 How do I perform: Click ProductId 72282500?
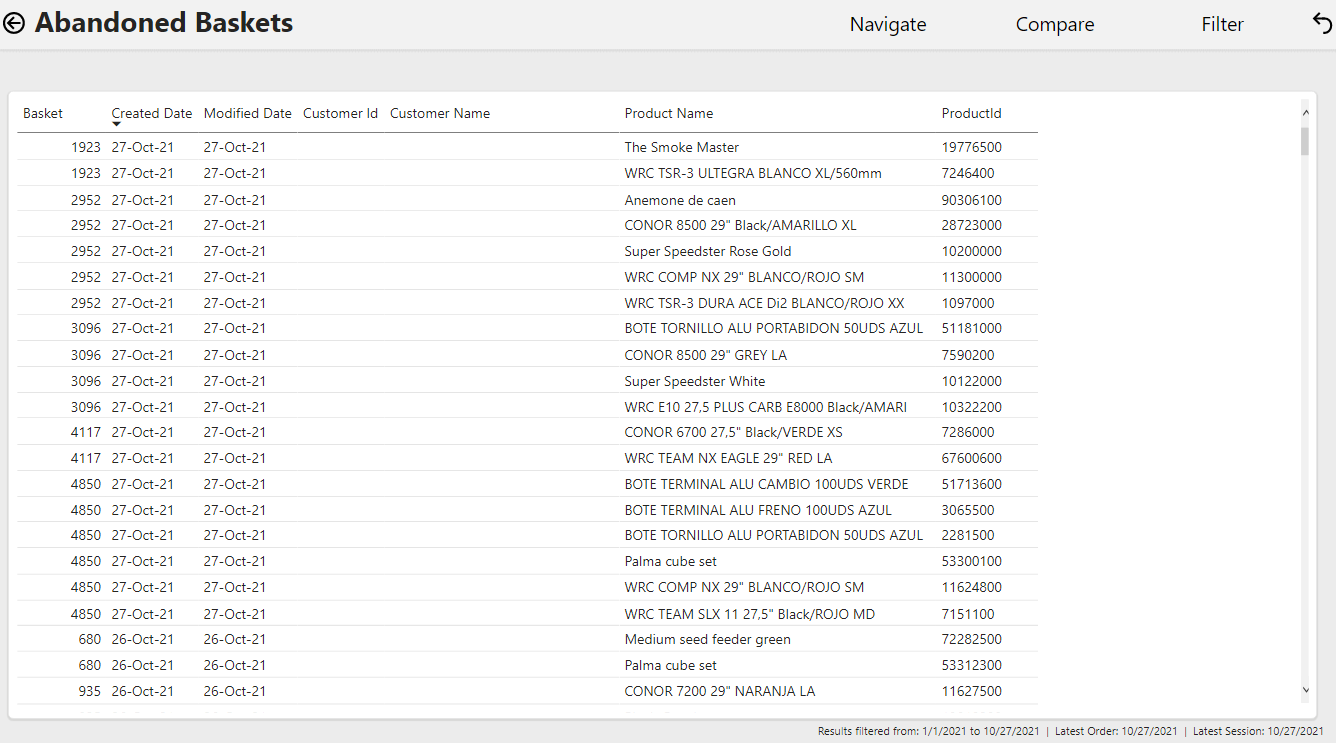coord(972,639)
